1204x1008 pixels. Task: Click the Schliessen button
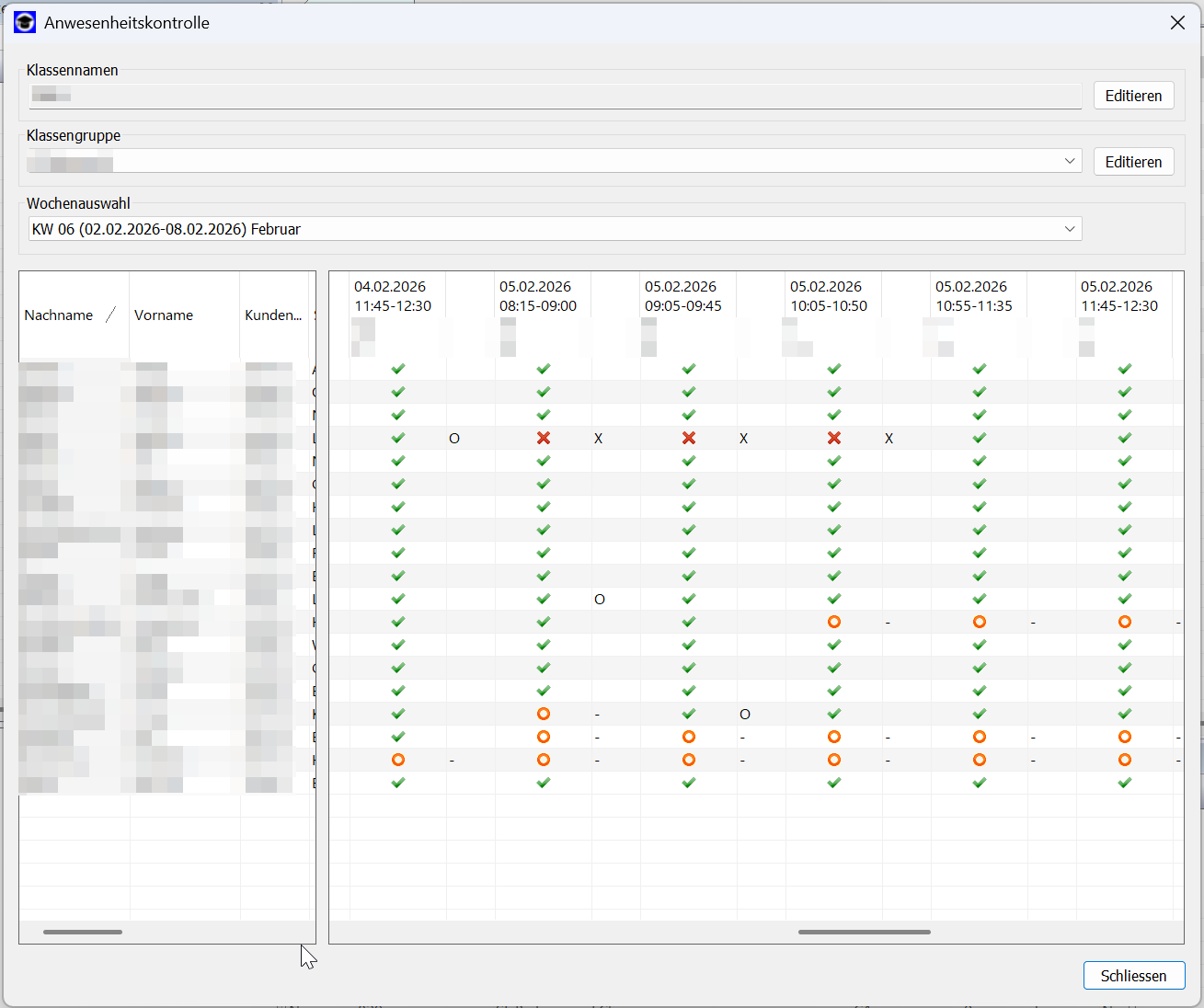[x=1134, y=976]
